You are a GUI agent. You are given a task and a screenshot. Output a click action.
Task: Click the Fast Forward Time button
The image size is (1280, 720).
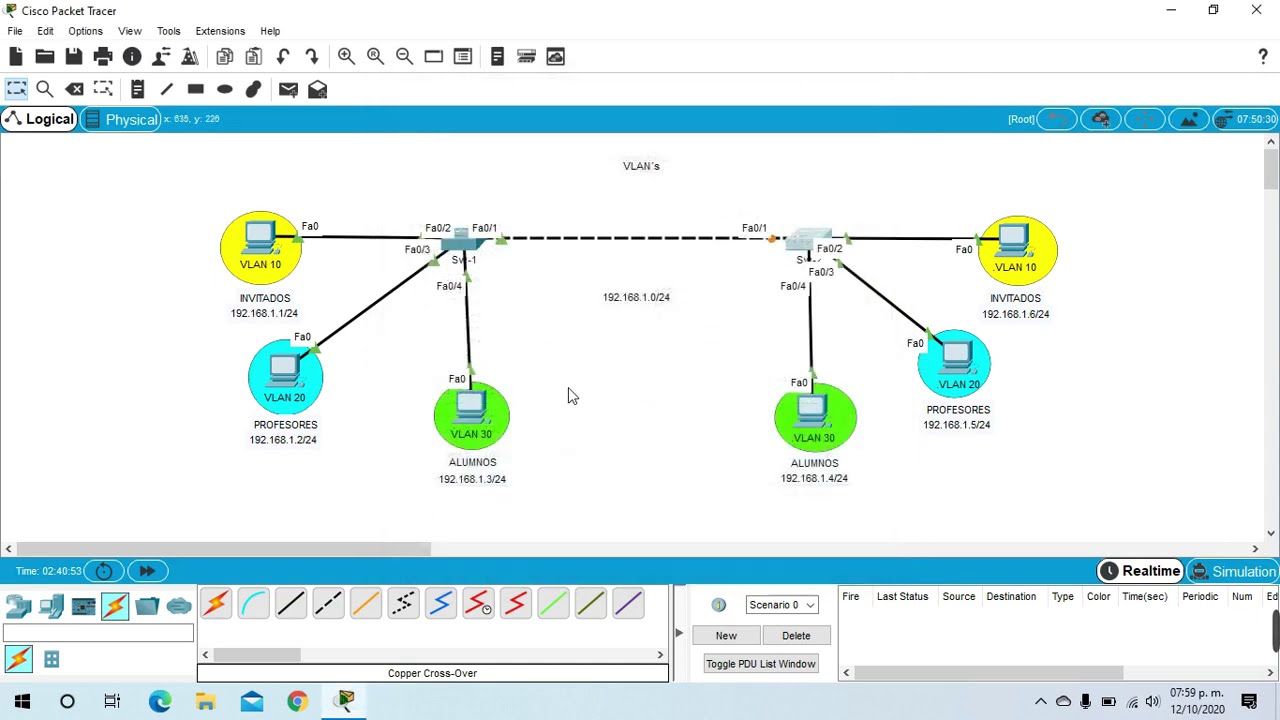[x=147, y=571]
